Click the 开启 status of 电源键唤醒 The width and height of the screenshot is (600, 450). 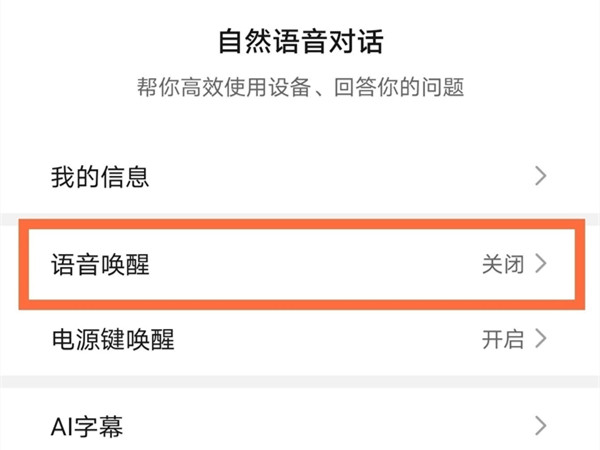click(x=502, y=339)
